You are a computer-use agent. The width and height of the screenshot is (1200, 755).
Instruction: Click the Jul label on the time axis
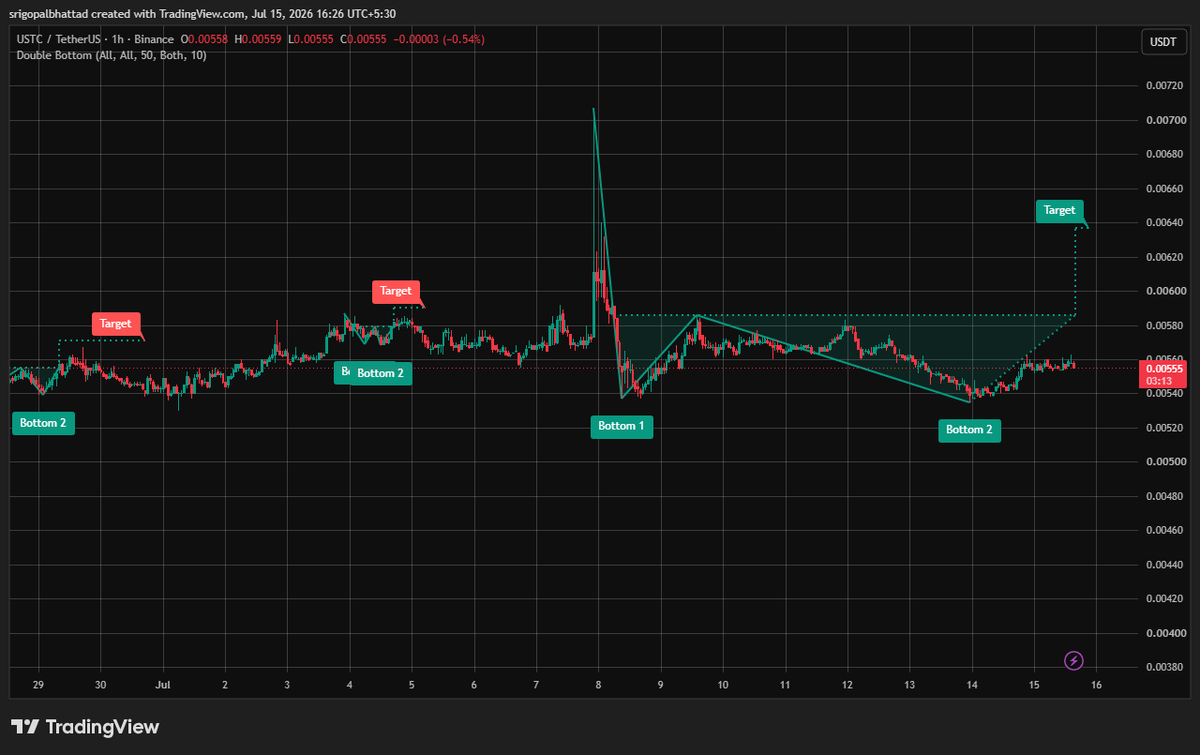click(163, 686)
